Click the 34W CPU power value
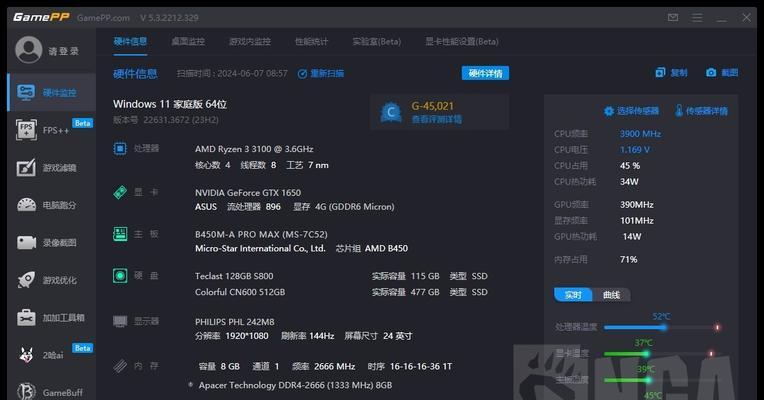The image size is (764, 400). [x=629, y=182]
